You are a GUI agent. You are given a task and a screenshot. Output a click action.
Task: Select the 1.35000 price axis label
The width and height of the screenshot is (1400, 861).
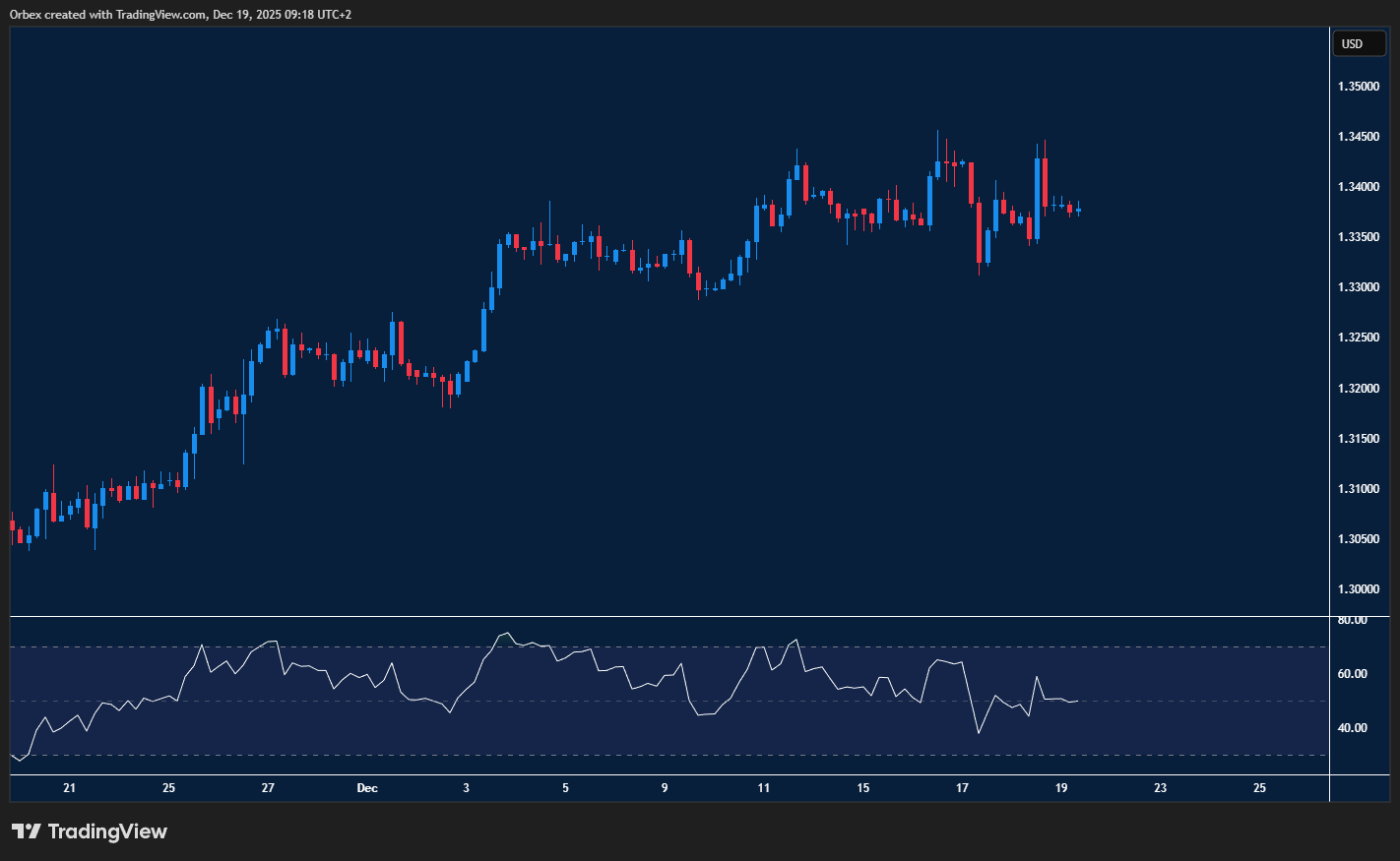click(x=1358, y=87)
